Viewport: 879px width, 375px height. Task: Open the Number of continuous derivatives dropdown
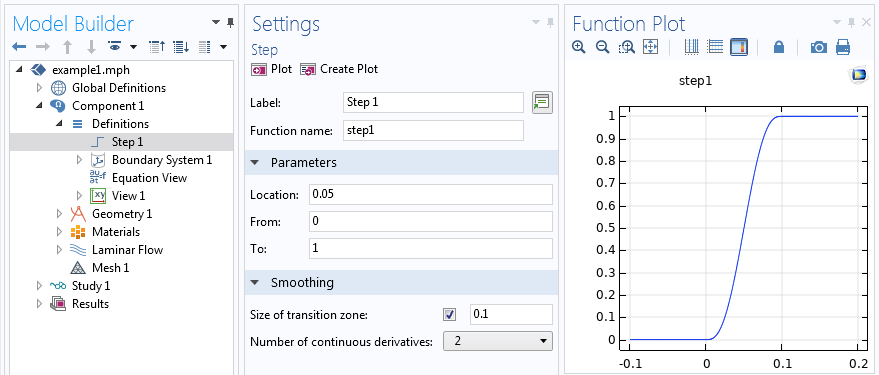coord(498,341)
